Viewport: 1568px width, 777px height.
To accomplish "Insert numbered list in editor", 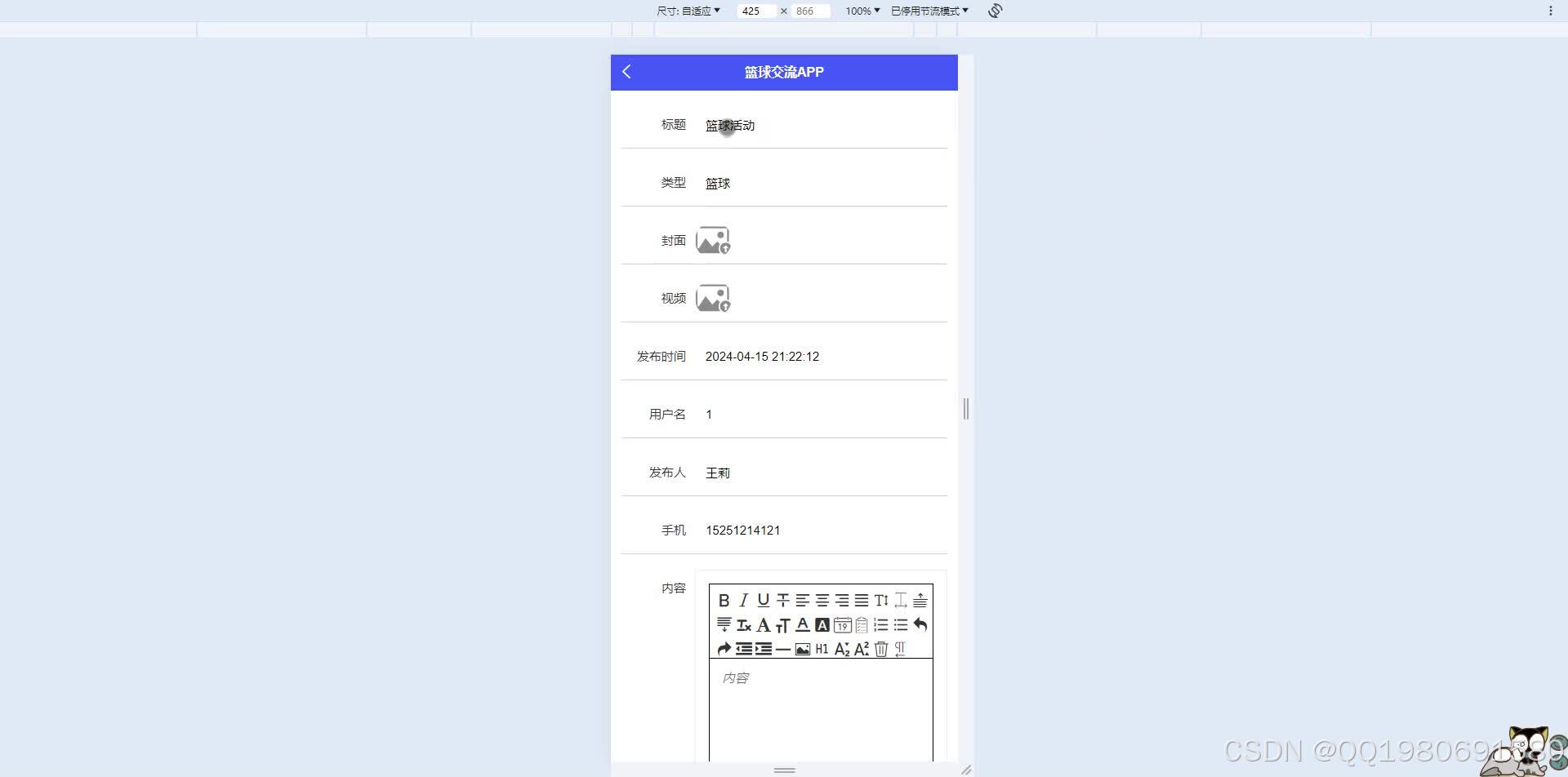I will pos(880,625).
